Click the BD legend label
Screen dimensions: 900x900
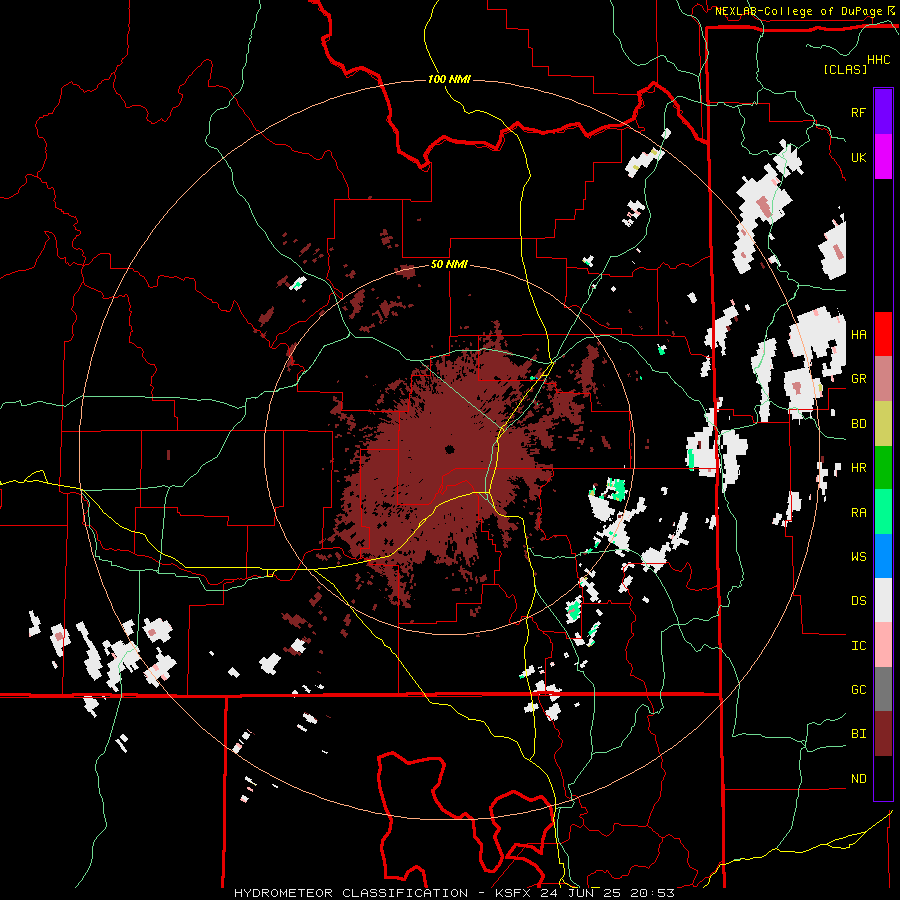tap(858, 424)
